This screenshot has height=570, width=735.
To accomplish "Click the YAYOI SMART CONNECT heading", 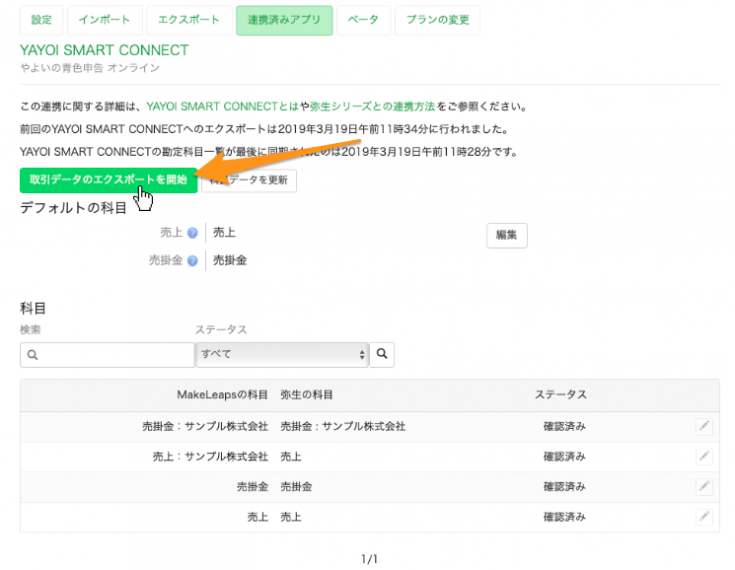I will [x=104, y=50].
